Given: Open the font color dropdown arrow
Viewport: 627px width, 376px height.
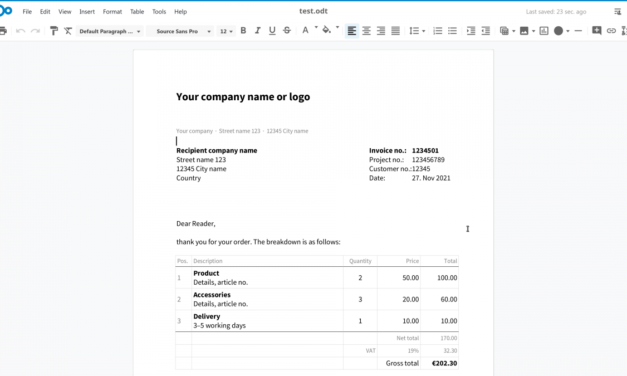Looking at the screenshot, I should coord(316,28).
